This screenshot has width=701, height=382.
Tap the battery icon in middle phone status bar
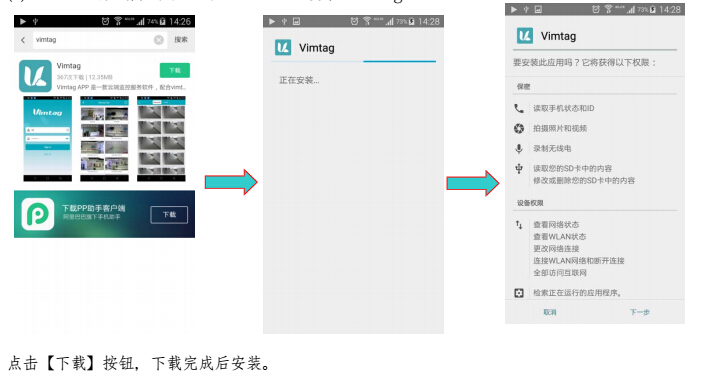click(411, 21)
